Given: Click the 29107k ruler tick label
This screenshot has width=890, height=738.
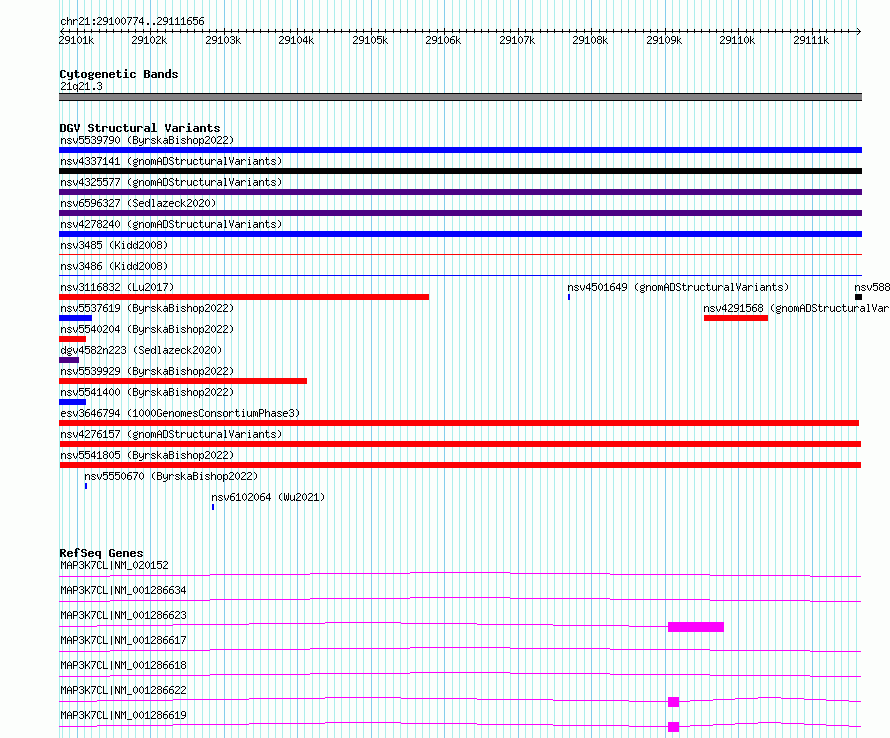Looking at the screenshot, I should pyautogui.click(x=517, y=40).
